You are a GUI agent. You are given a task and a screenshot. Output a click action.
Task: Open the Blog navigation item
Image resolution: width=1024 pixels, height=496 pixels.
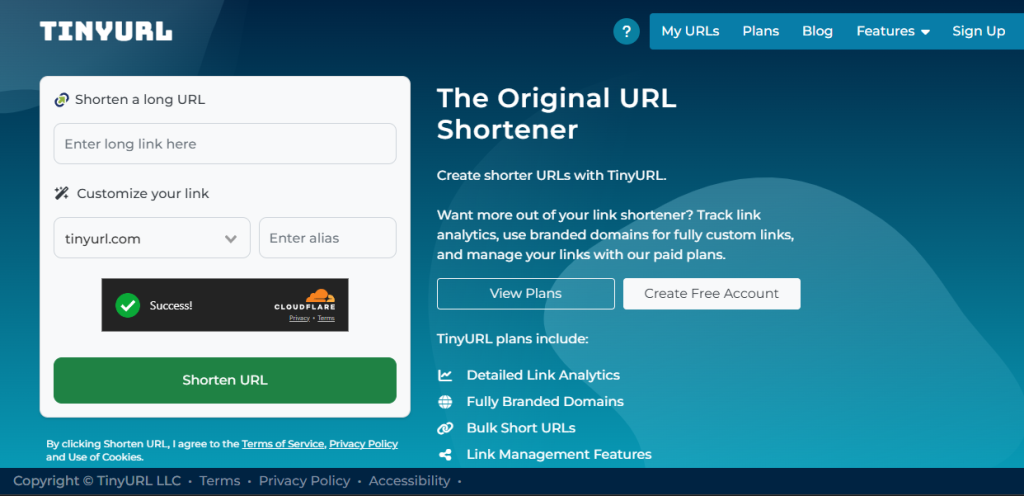818,31
